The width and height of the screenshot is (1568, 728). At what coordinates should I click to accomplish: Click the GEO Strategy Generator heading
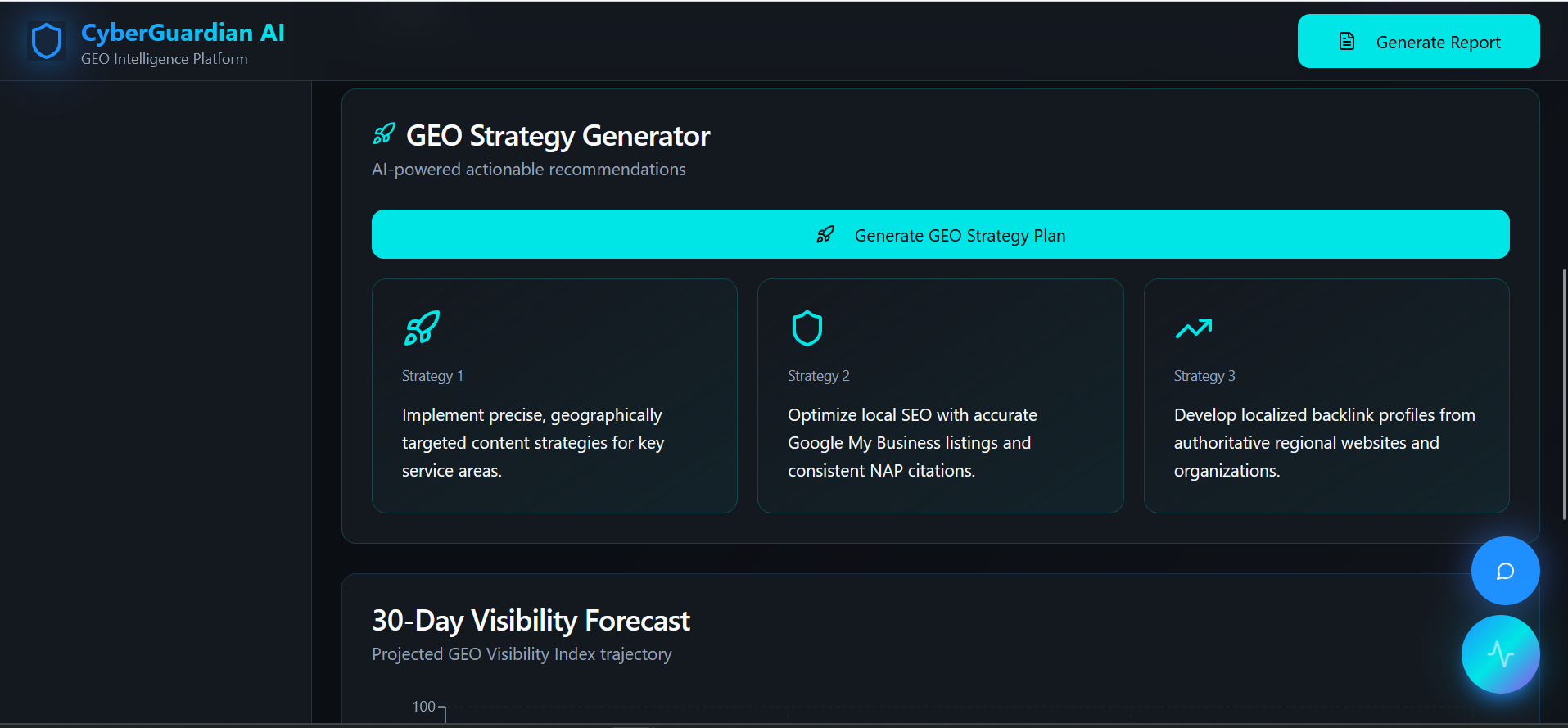coord(558,136)
